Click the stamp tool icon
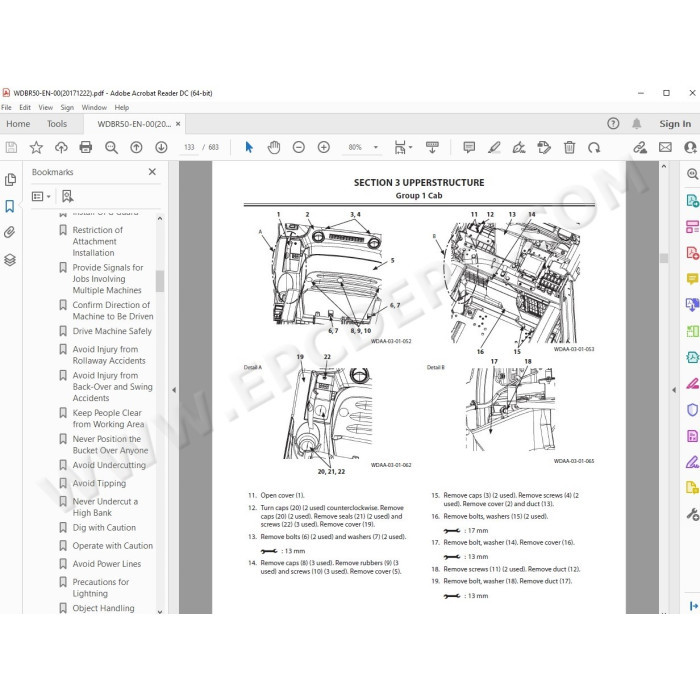The height and width of the screenshot is (700, 700). (544, 147)
